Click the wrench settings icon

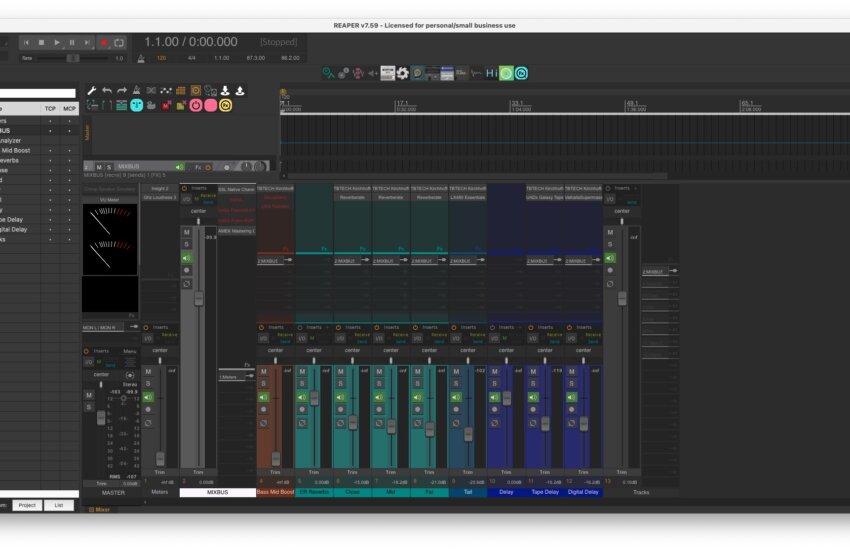92,91
